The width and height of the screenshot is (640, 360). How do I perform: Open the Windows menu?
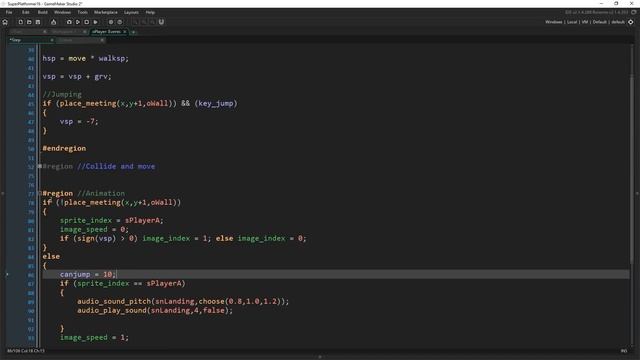click(62, 12)
